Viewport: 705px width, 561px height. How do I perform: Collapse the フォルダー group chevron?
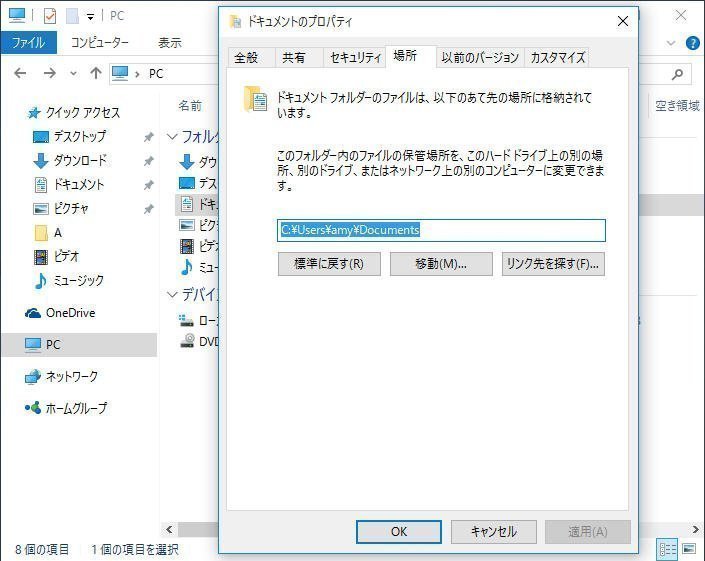pos(172,137)
